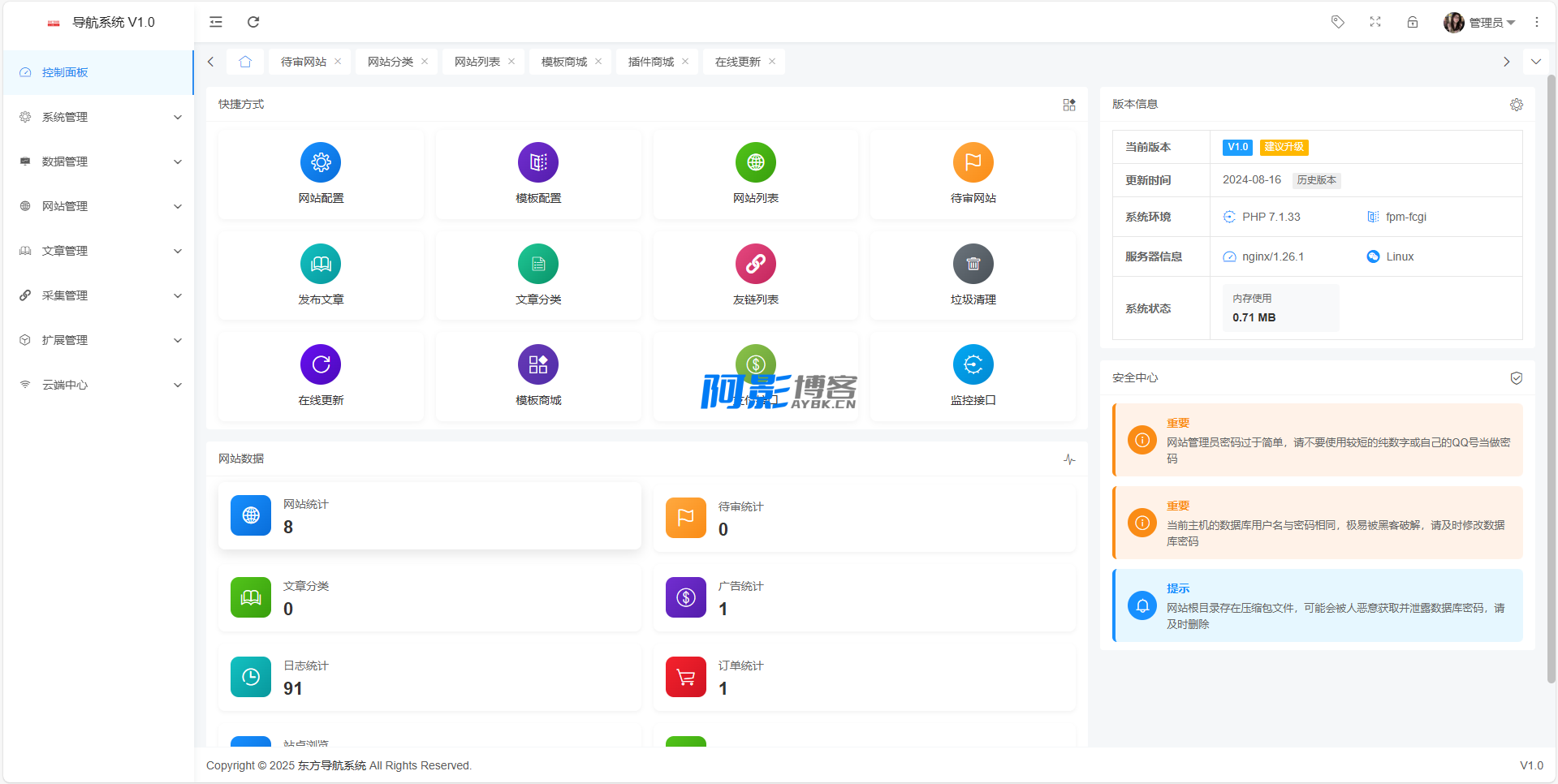Viewport: 1558px width, 784px height.
Task: Open the 监控接口 blue shortcut icon
Action: 973,364
